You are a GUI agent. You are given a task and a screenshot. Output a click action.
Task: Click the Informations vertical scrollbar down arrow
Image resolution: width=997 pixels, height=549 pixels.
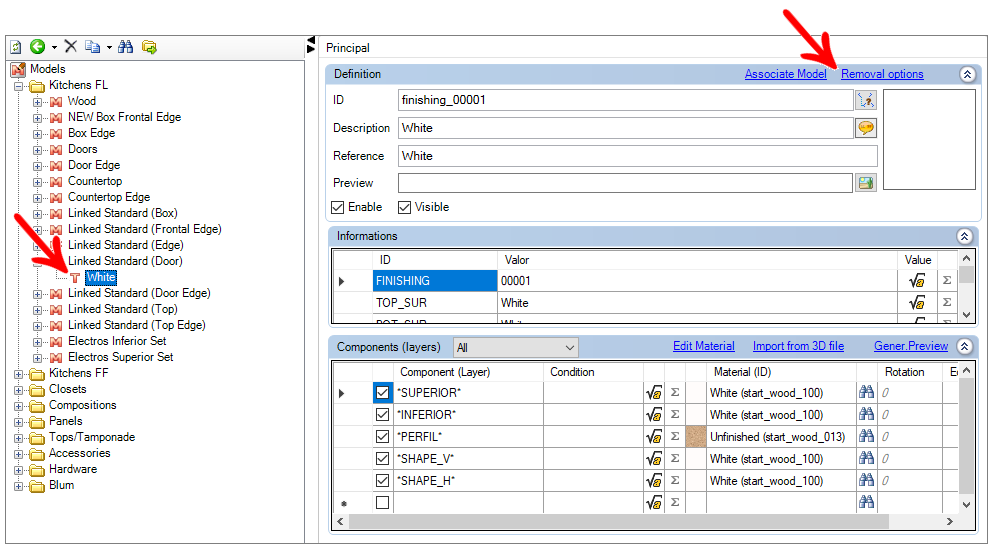(x=966, y=315)
